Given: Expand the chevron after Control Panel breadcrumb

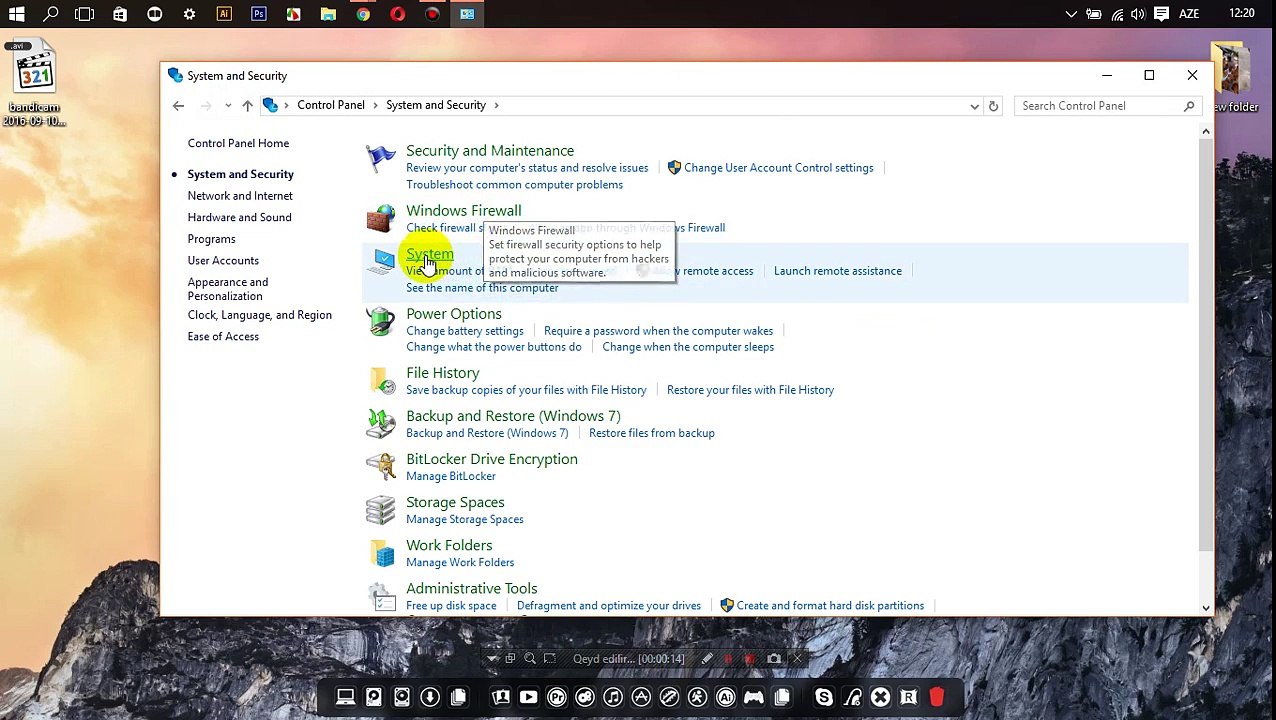Looking at the screenshot, I should (376, 105).
